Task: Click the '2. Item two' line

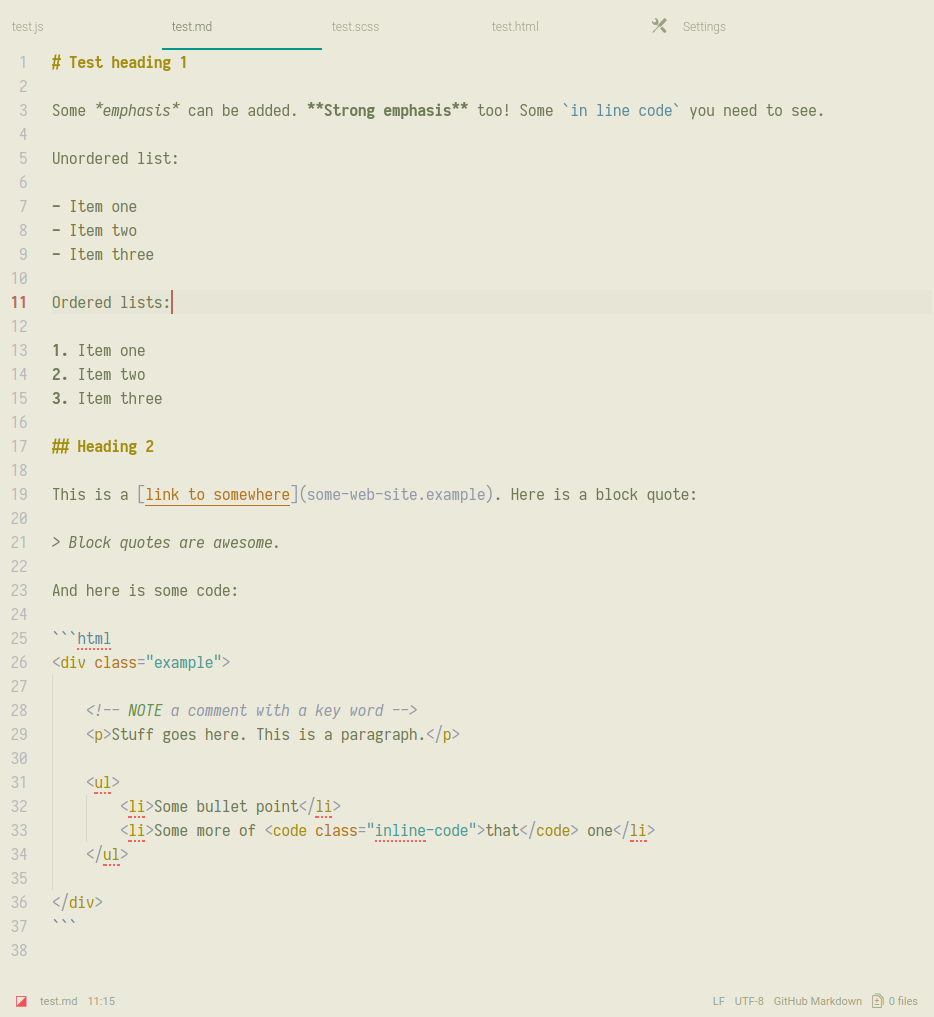Action: (x=99, y=374)
